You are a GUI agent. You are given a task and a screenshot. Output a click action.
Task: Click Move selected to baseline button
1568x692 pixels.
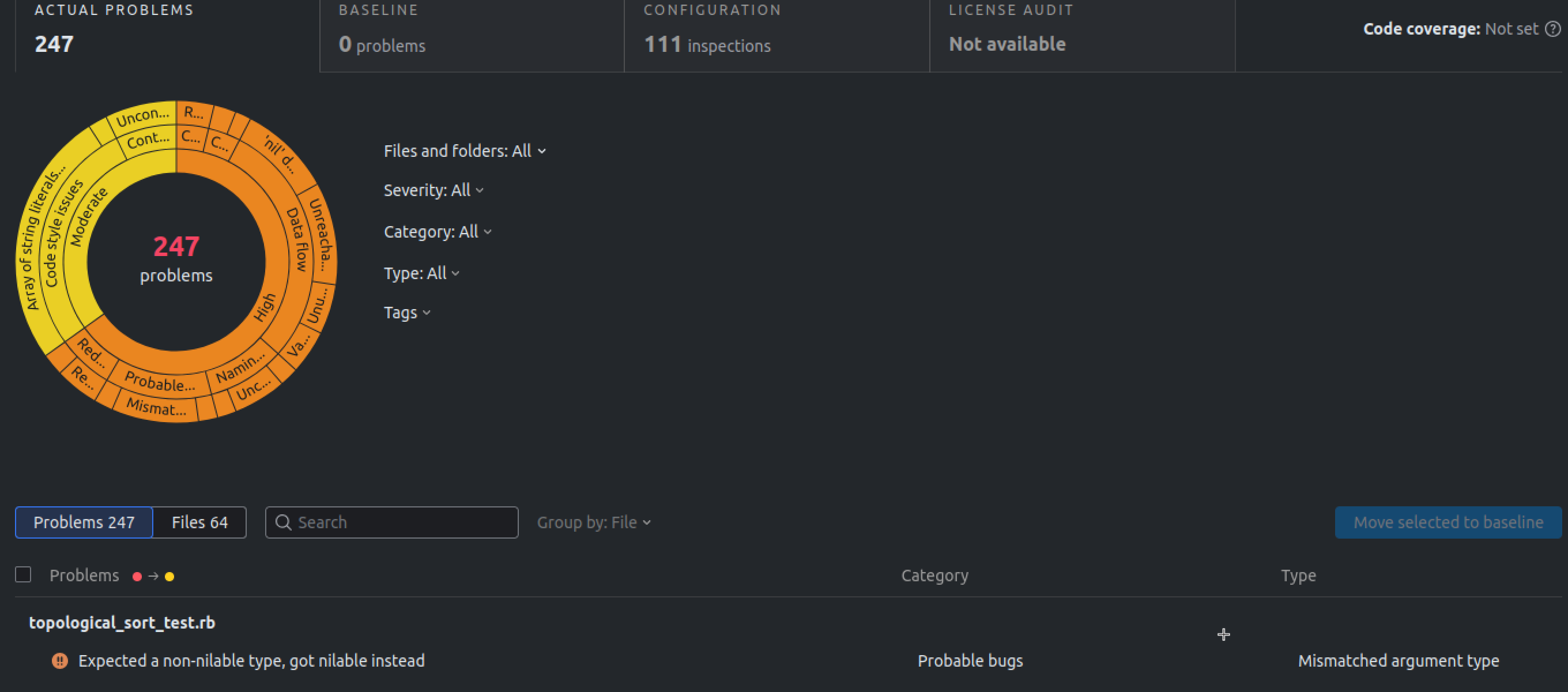click(x=1448, y=522)
